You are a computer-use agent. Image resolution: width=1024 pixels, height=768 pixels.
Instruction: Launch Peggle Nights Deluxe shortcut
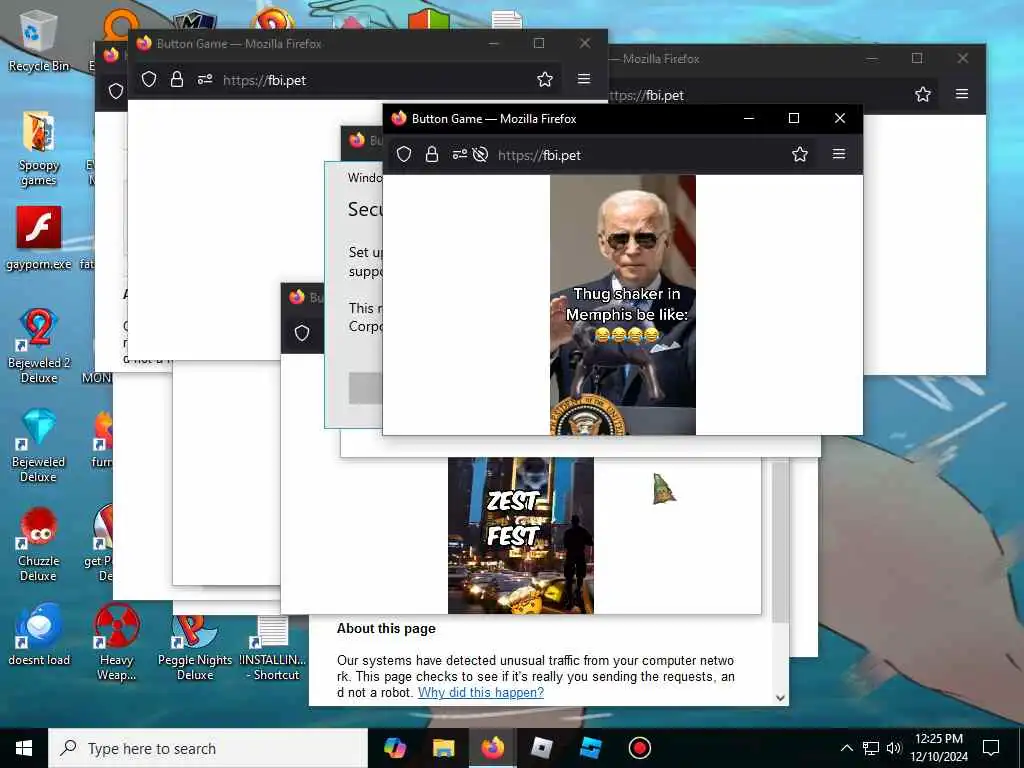(195, 648)
